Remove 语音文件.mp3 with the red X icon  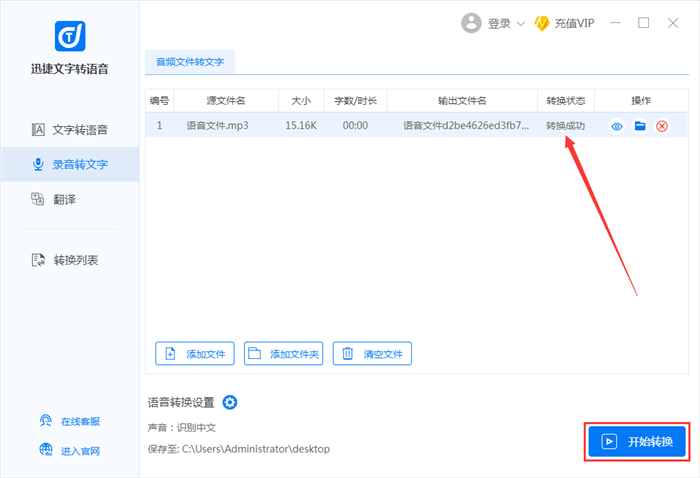point(662,126)
